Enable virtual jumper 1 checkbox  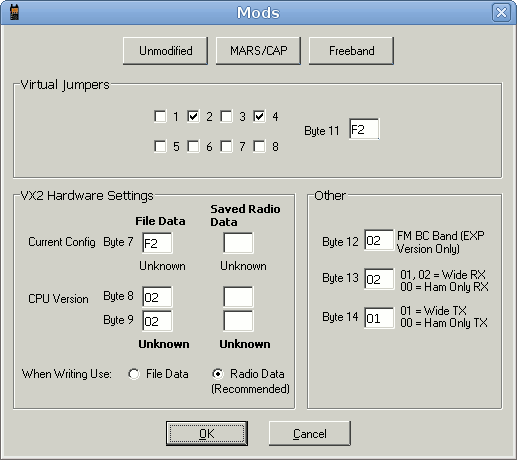160,116
